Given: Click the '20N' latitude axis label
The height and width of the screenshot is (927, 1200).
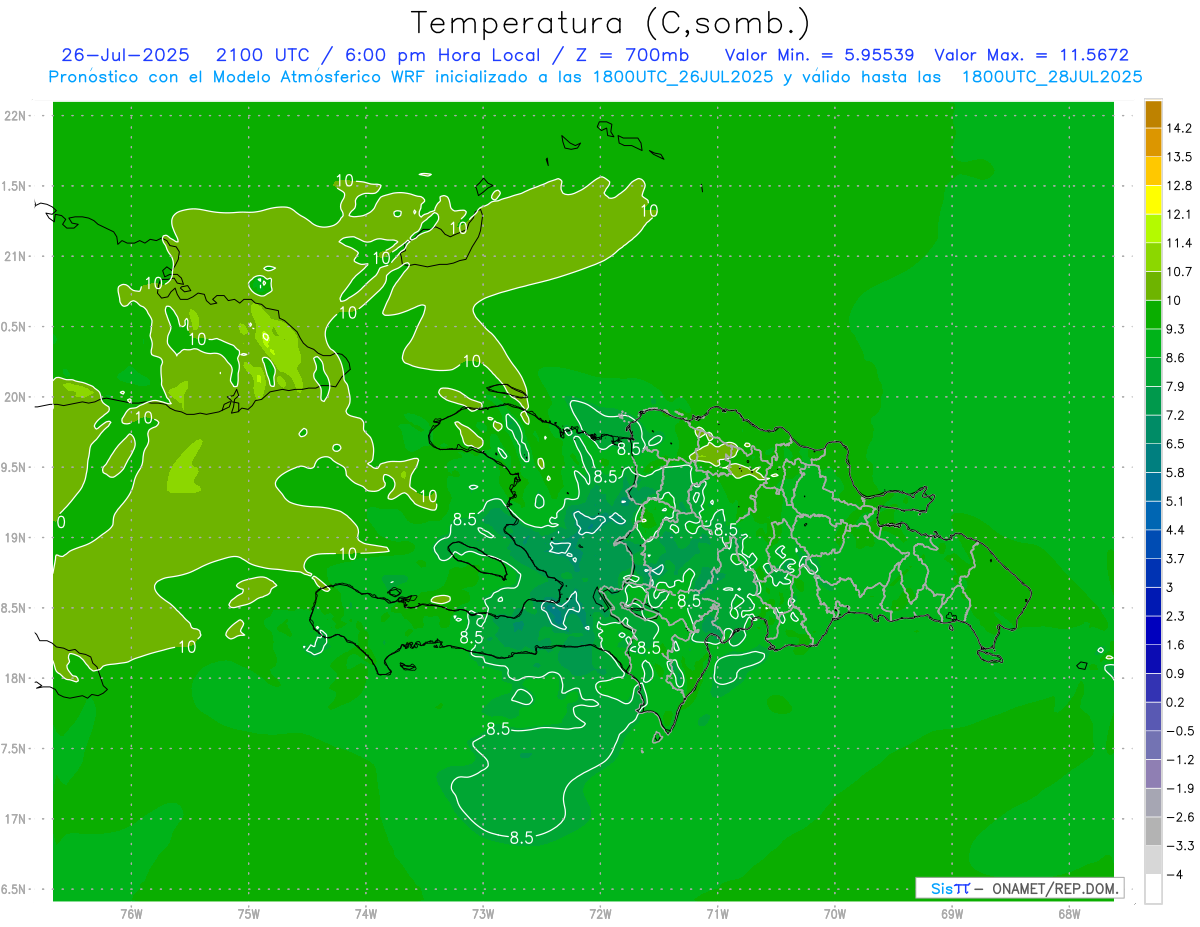Looking at the screenshot, I should click(x=14, y=398).
